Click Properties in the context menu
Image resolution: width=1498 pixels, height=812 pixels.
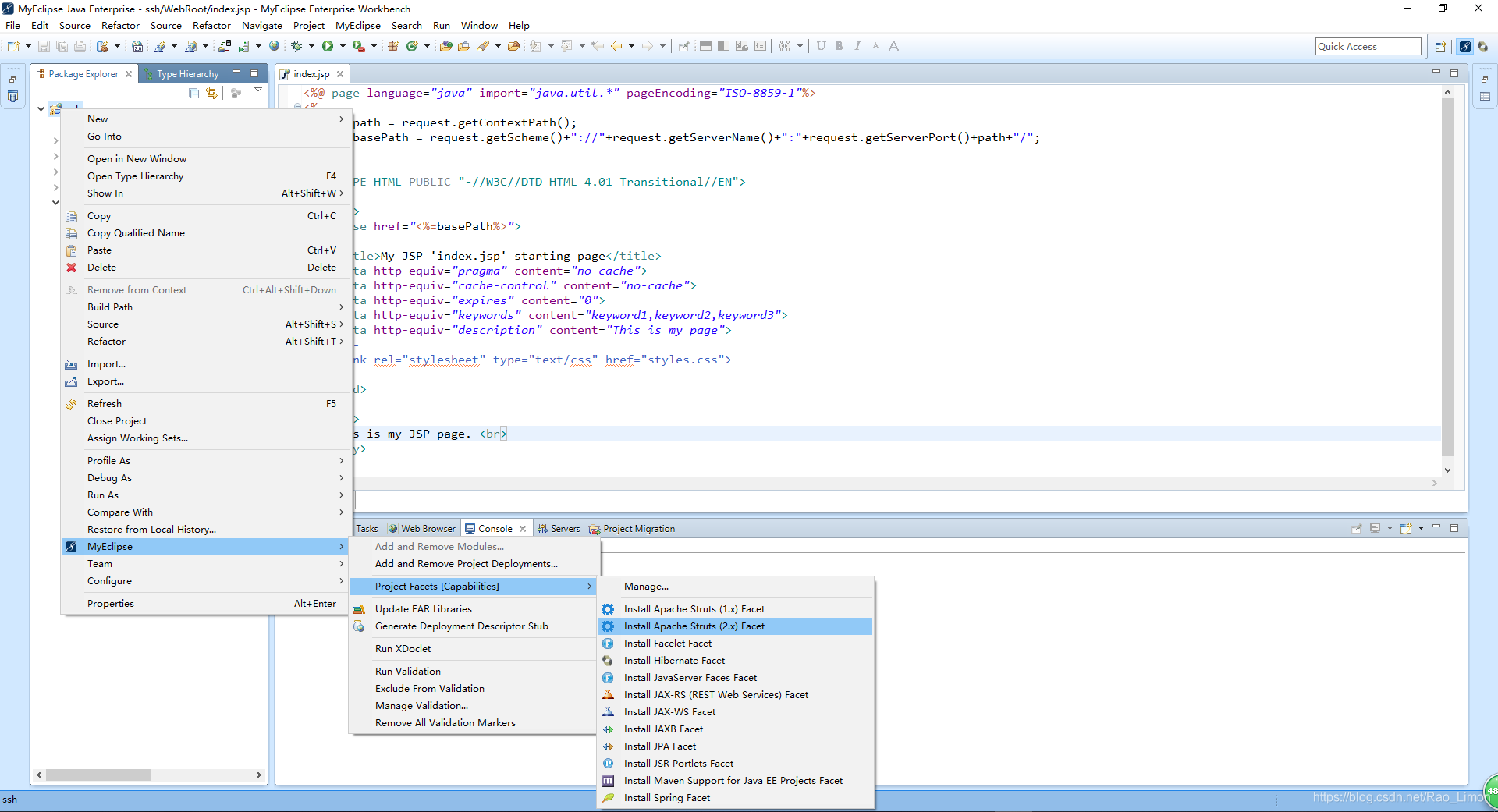(205, 603)
